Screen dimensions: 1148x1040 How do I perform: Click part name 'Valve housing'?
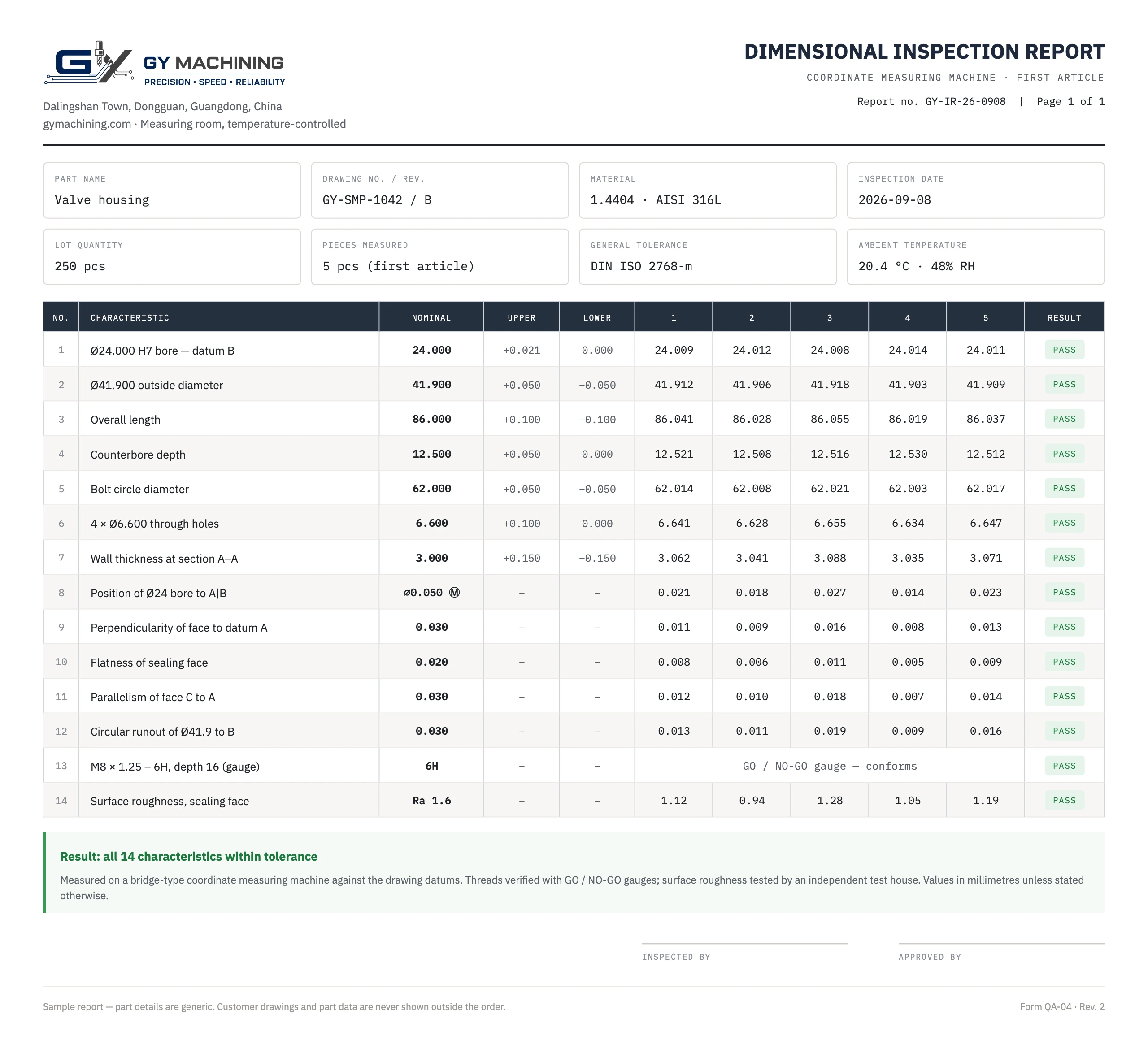click(102, 200)
